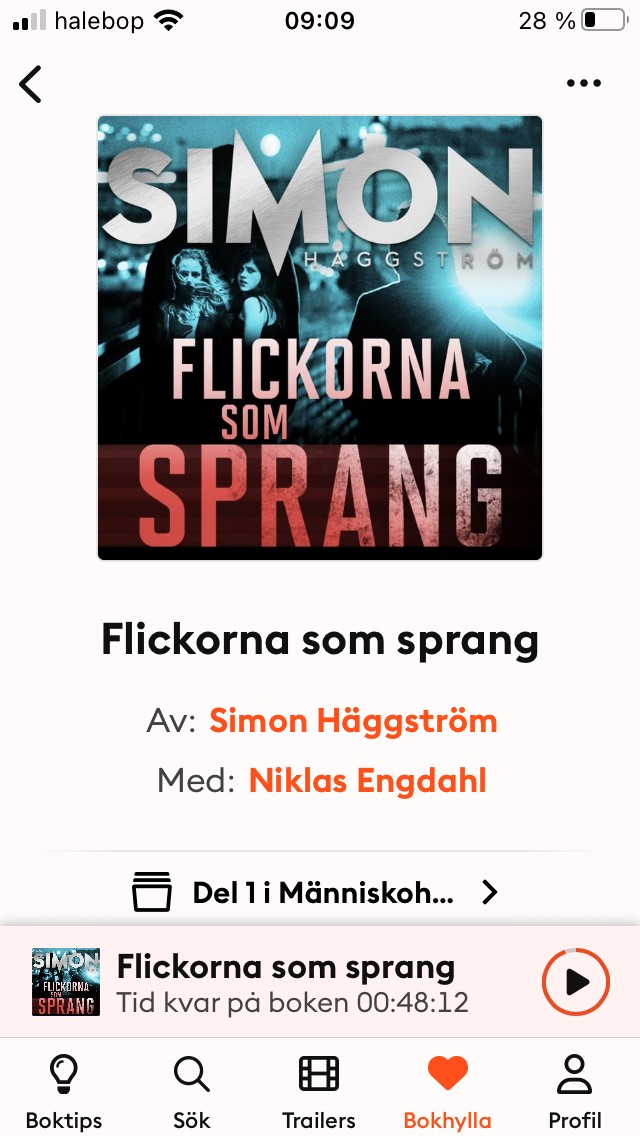Open the Profil person icon
This screenshot has width=640, height=1136.
575,1074
